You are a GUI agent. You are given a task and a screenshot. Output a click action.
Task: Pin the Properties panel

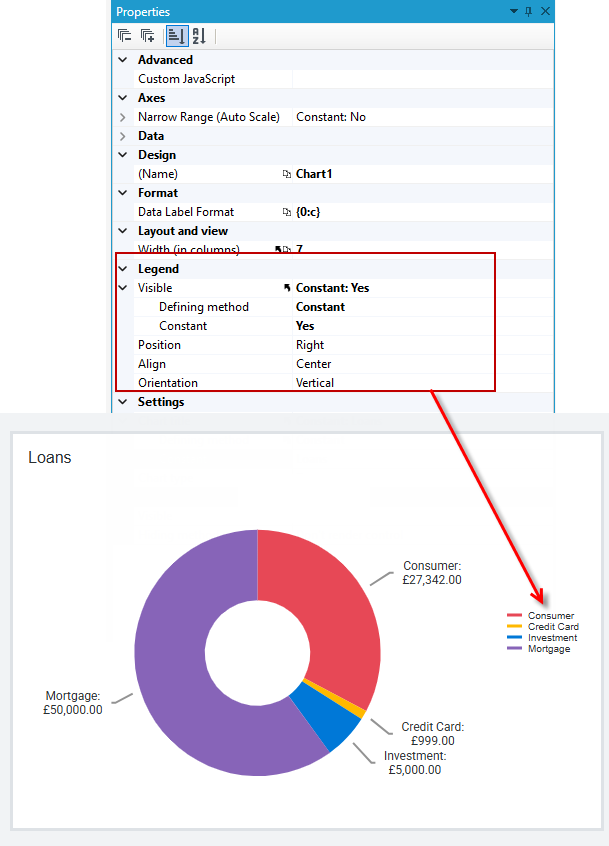[x=529, y=11]
